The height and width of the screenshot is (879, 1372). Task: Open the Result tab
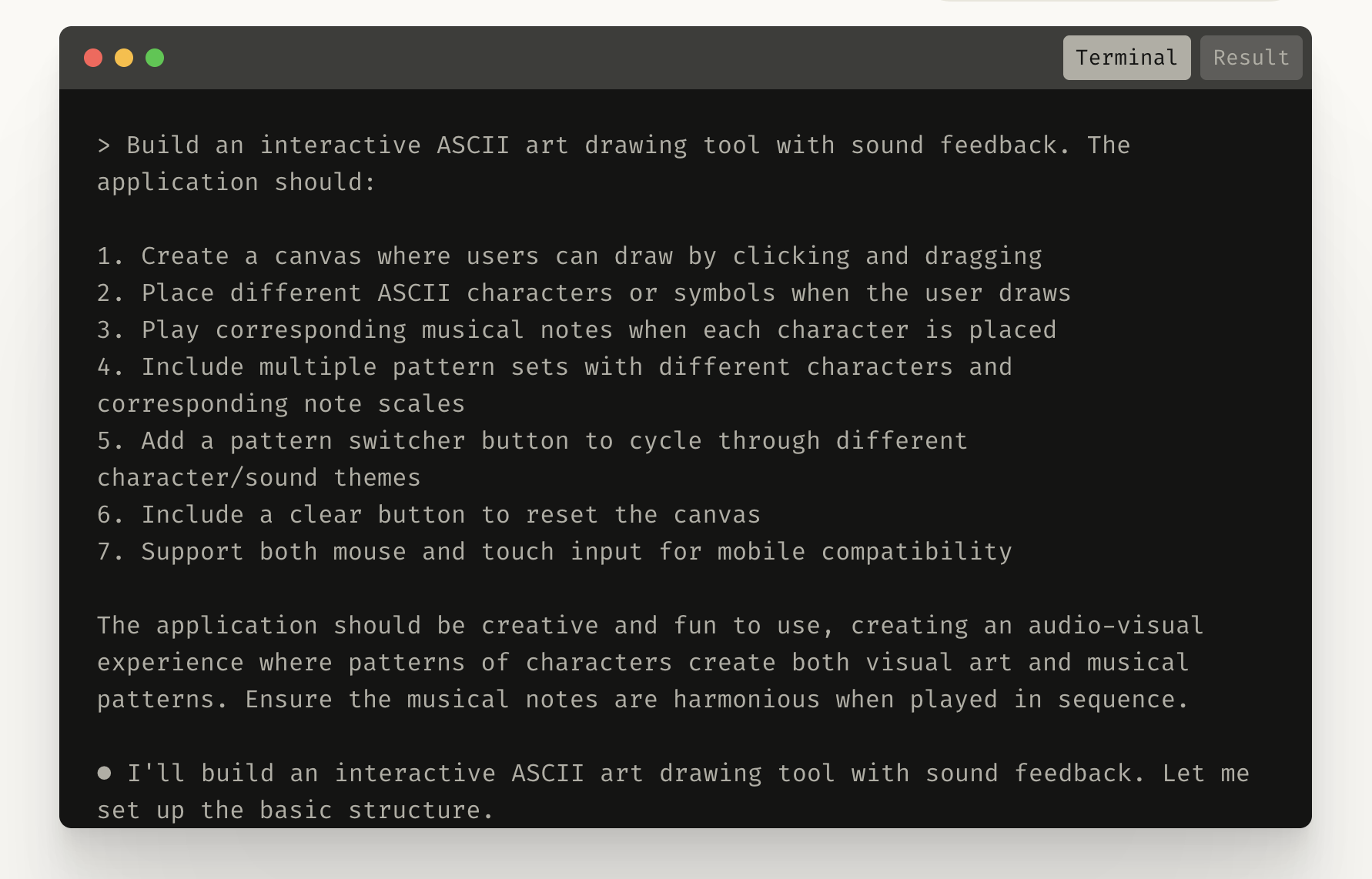click(x=1251, y=58)
